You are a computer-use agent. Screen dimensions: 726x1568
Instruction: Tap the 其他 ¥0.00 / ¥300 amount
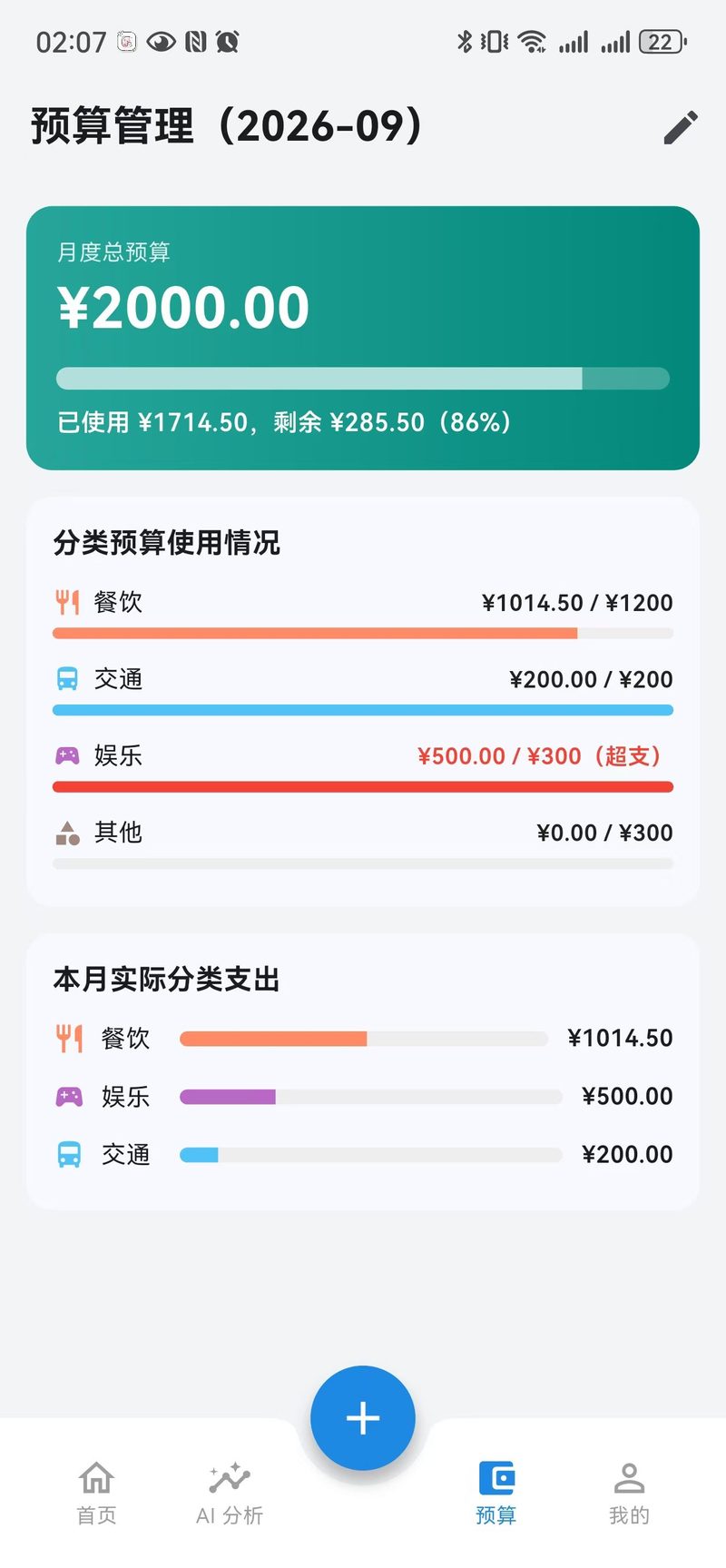(604, 833)
